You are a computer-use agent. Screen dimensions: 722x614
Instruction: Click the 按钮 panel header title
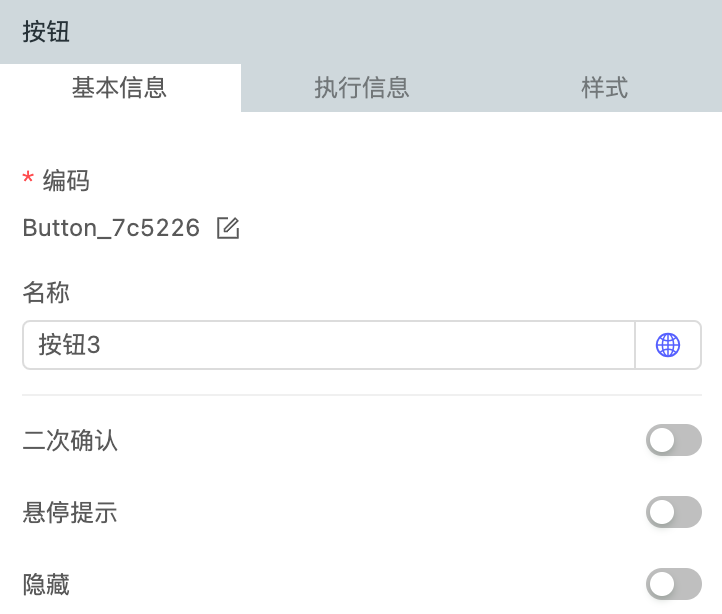(46, 32)
